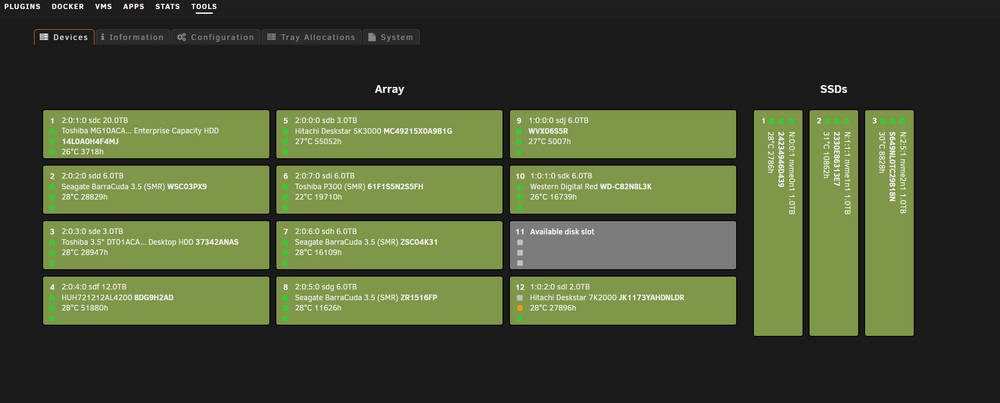
Task: Click the green LED beside Western Digital Red
Action: [520, 187]
